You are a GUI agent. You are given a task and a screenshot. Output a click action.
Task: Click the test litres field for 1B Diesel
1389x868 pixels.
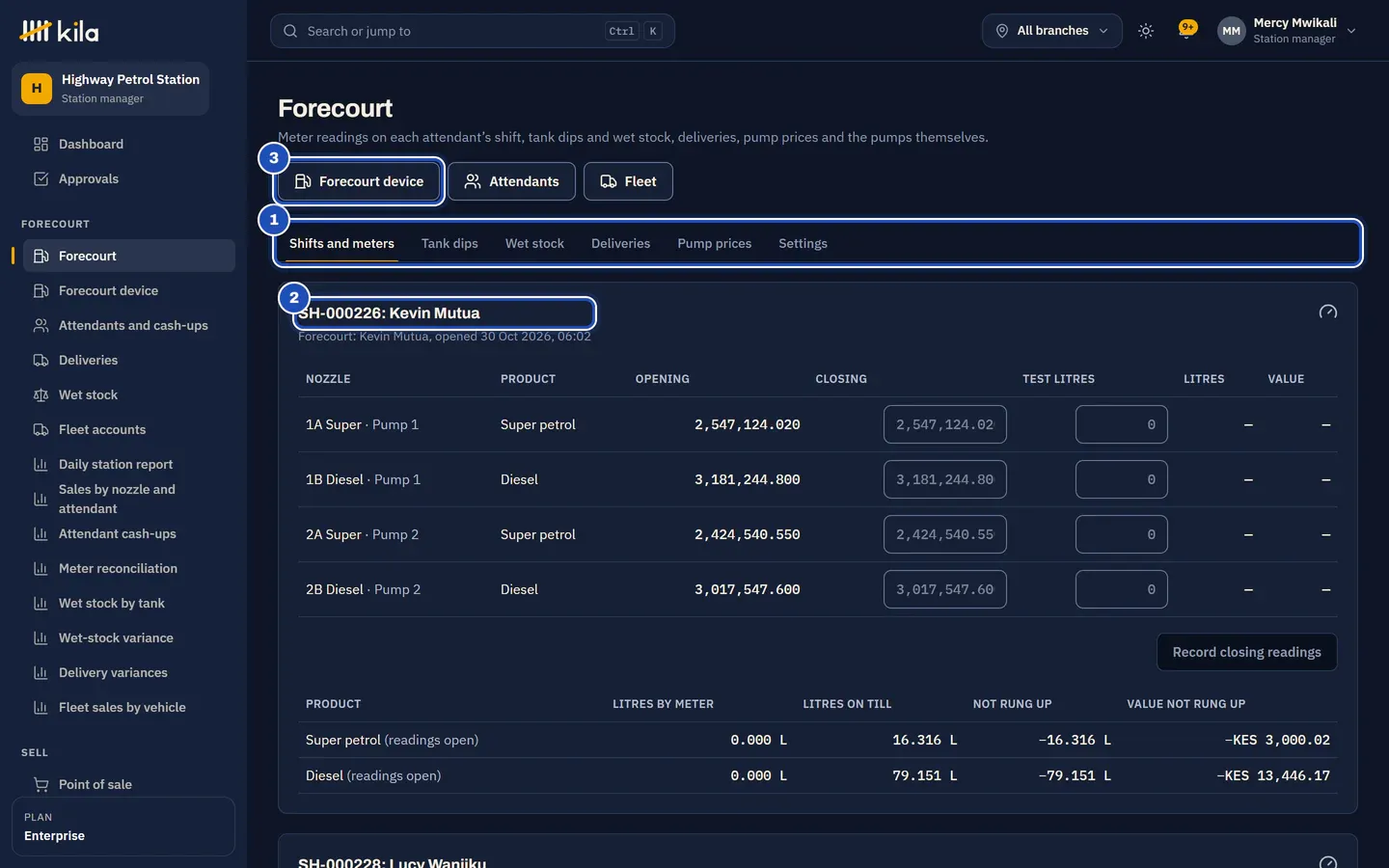[x=1122, y=479]
